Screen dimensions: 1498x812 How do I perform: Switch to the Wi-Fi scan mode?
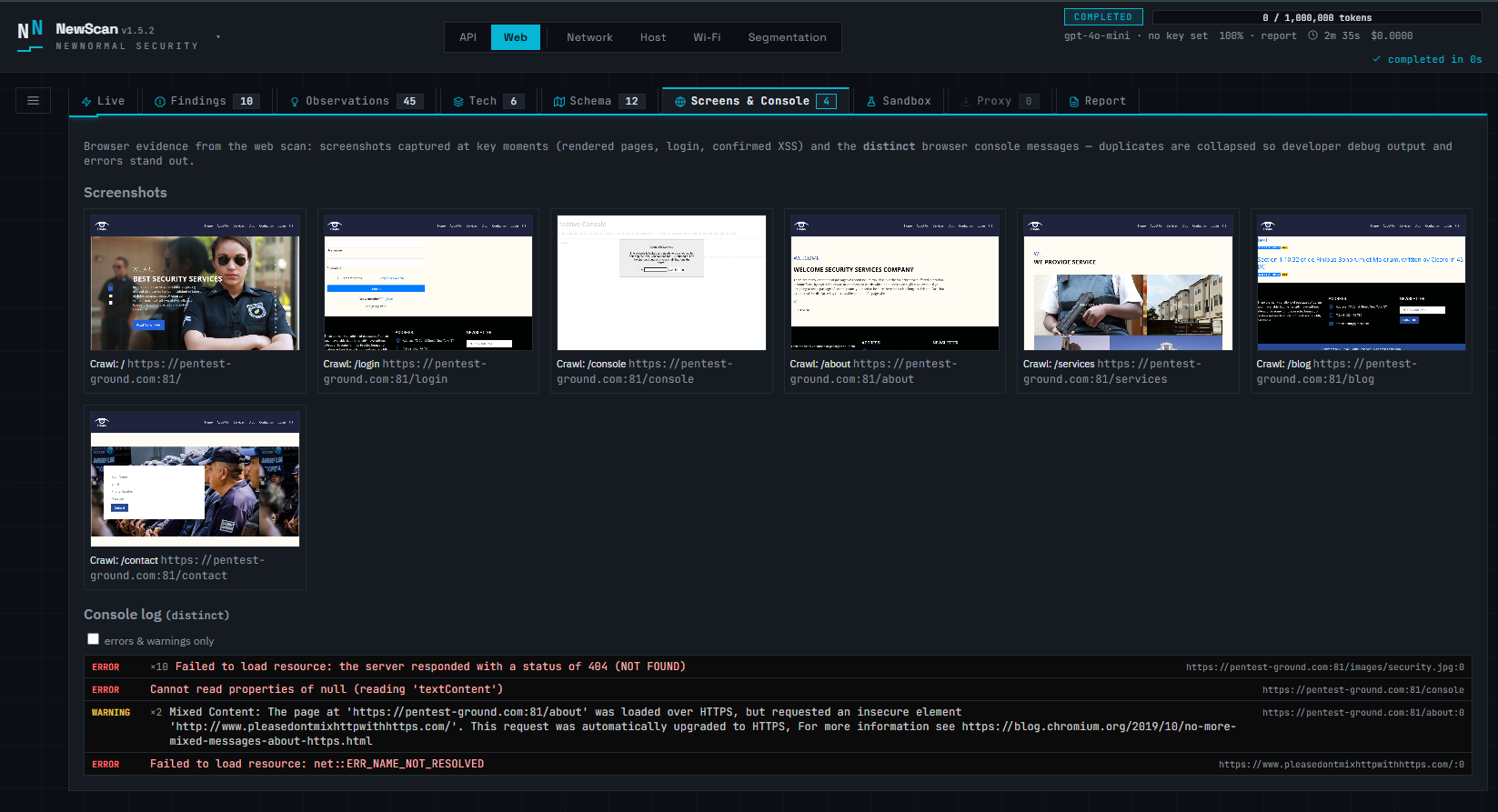pos(707,37)
